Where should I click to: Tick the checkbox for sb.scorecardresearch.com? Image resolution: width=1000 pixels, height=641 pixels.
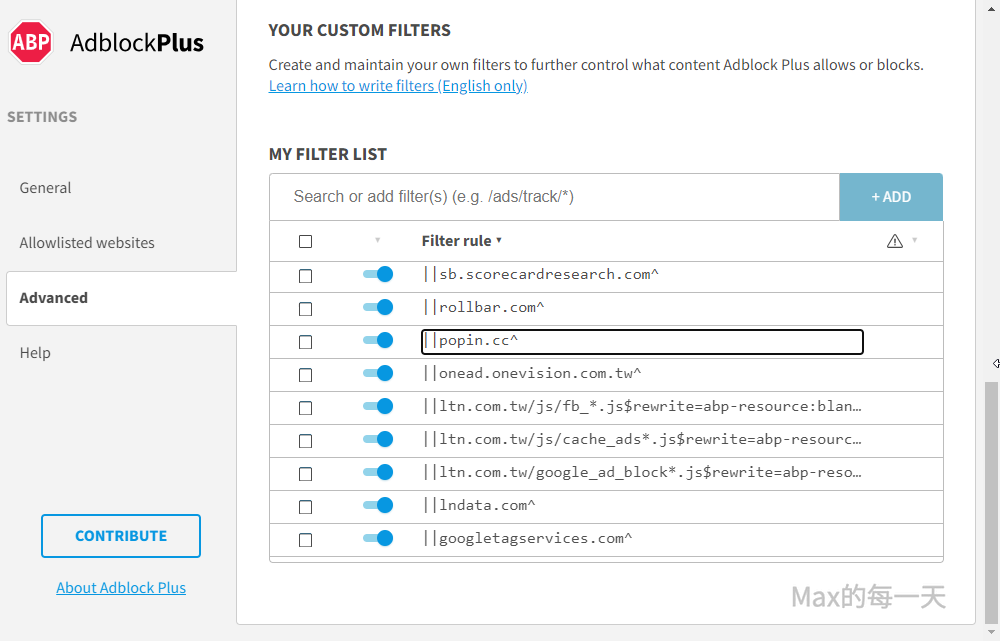pyautogui.click(x=305, y=275)
